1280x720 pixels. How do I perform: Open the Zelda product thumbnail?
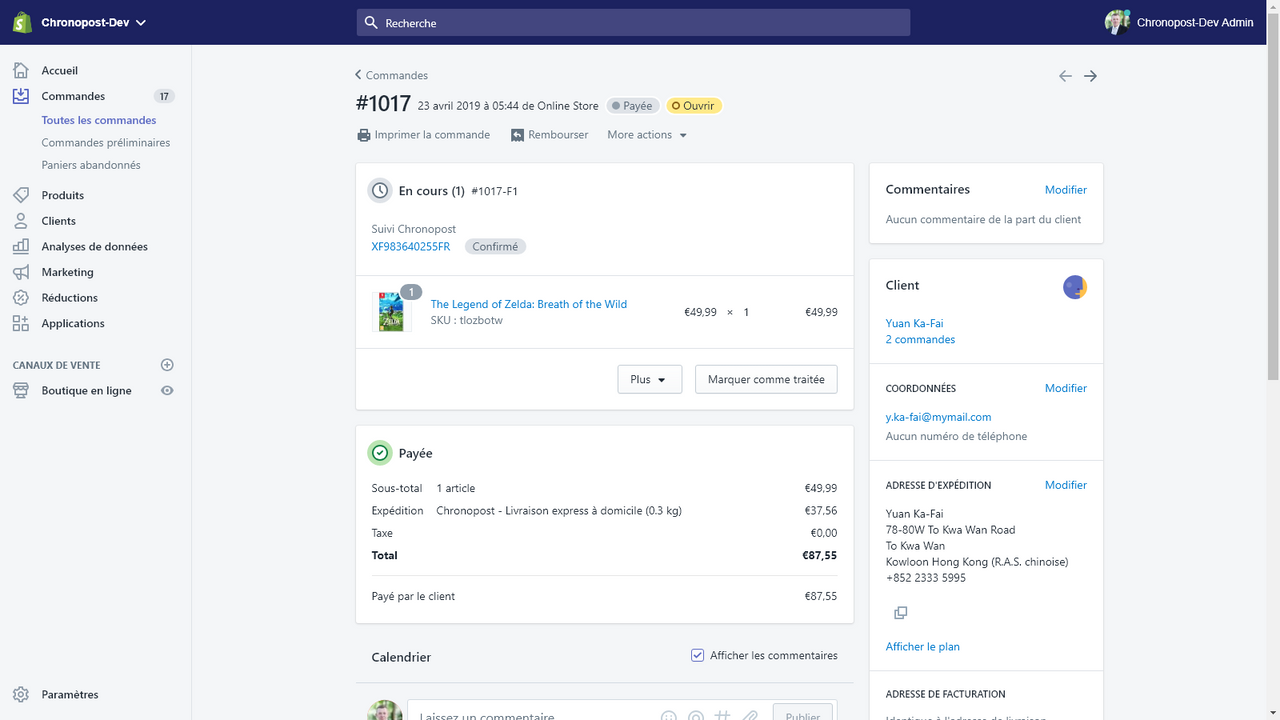(x=391, y=312)
